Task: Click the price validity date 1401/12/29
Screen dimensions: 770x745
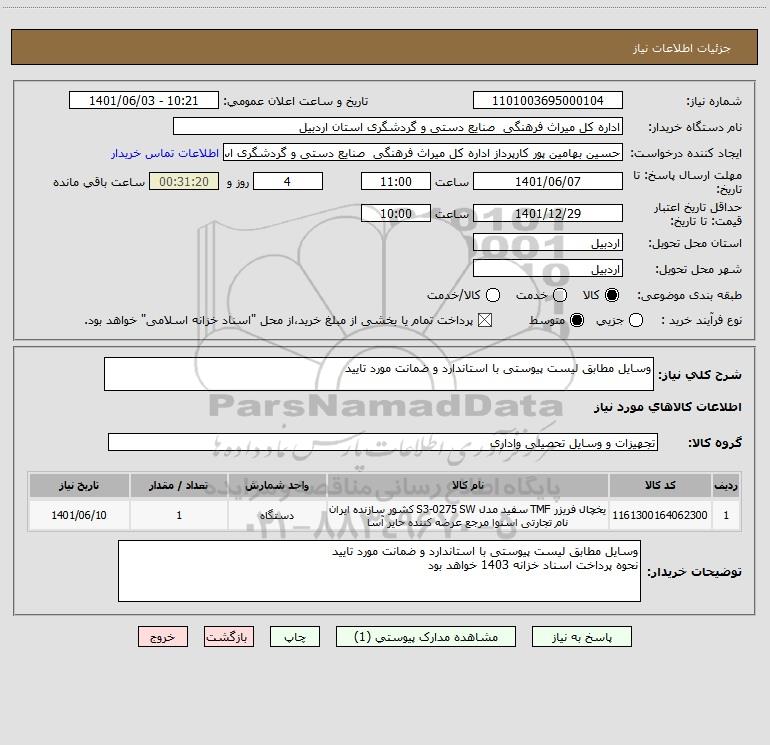Action: click(x=548, y=213)
